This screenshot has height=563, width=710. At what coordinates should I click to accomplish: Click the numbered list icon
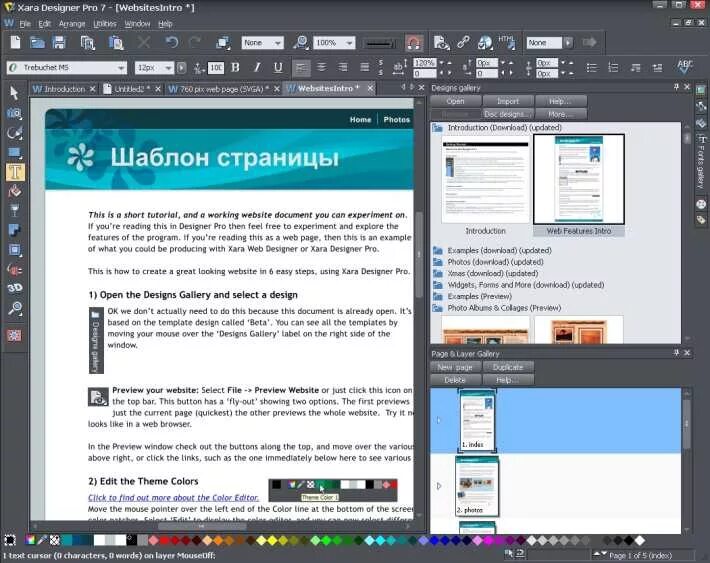coord(613,68)
